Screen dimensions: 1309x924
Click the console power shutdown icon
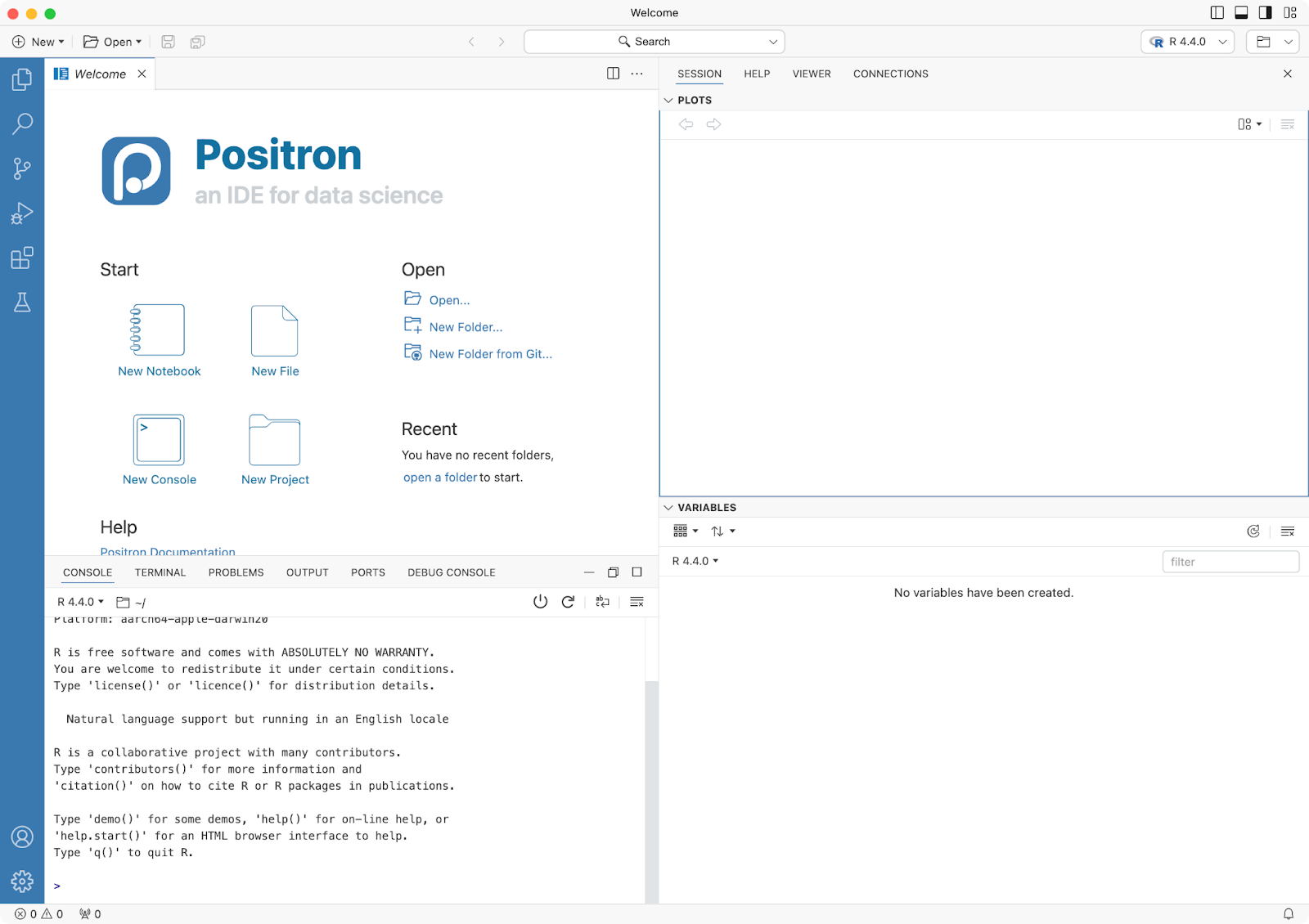coord(540,602)
